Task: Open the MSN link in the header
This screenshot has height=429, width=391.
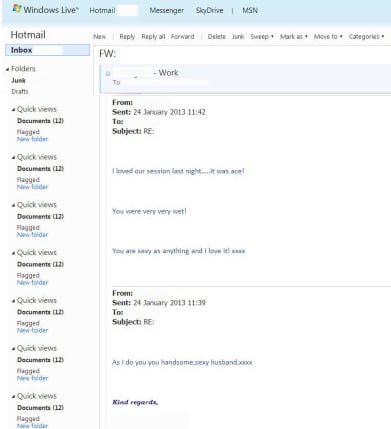Action: tap(250, 11)
